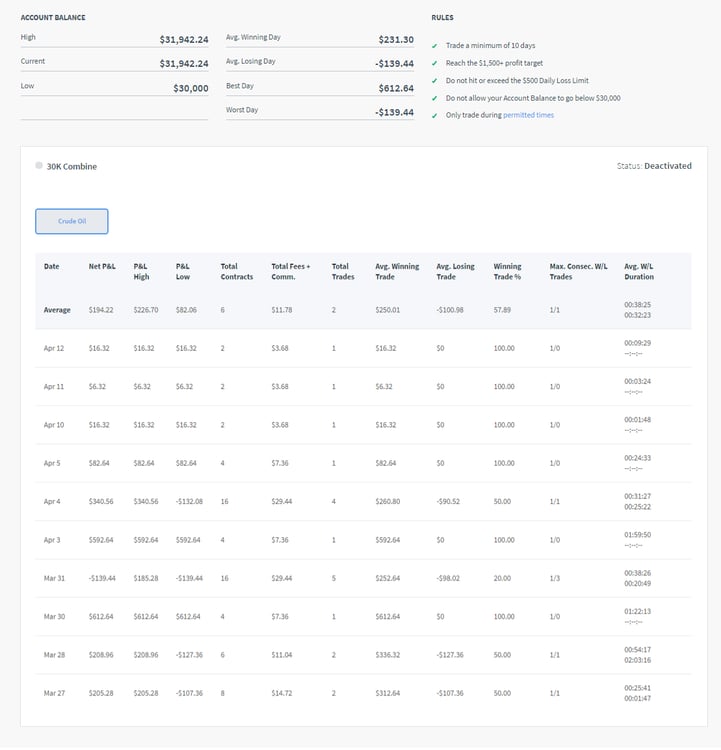The height and width of the screenshot is (750, 721).
Task: Click the Winning Trade % column header
Action: (510, 272)
